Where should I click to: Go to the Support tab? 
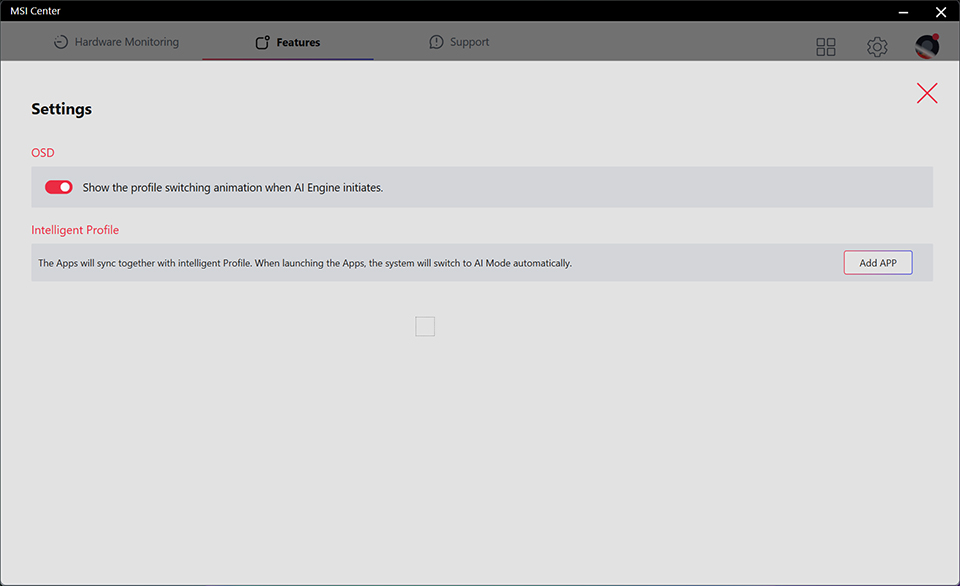coord(469,42)
